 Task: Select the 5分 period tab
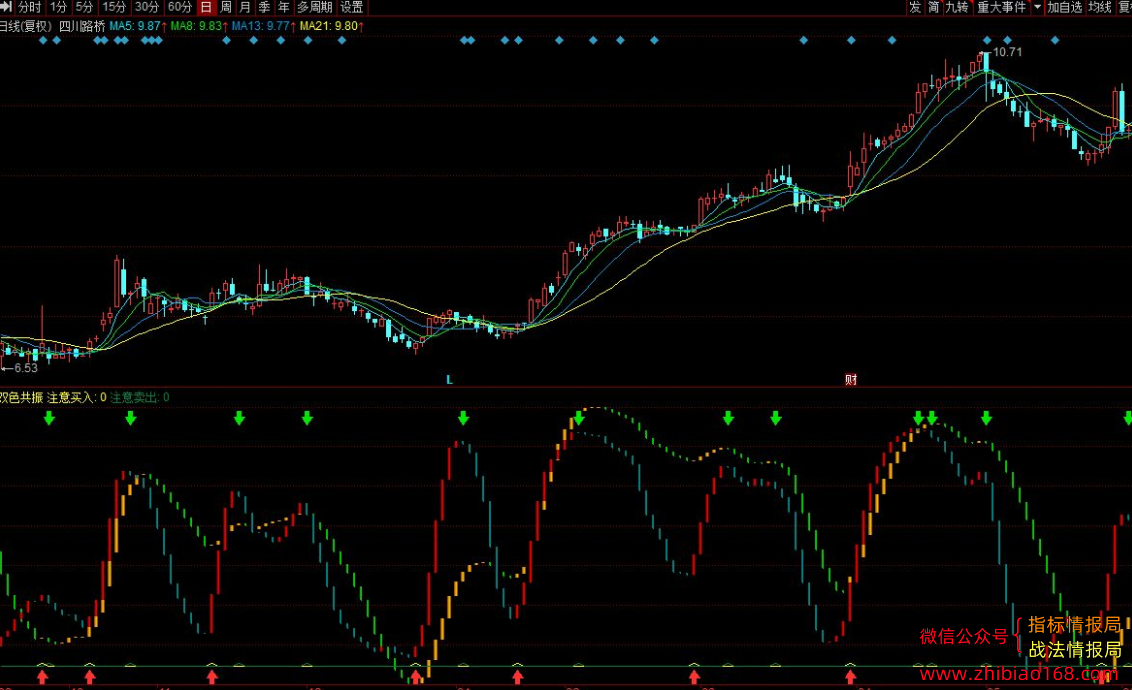pyautogui.click(x=84, y=7)
